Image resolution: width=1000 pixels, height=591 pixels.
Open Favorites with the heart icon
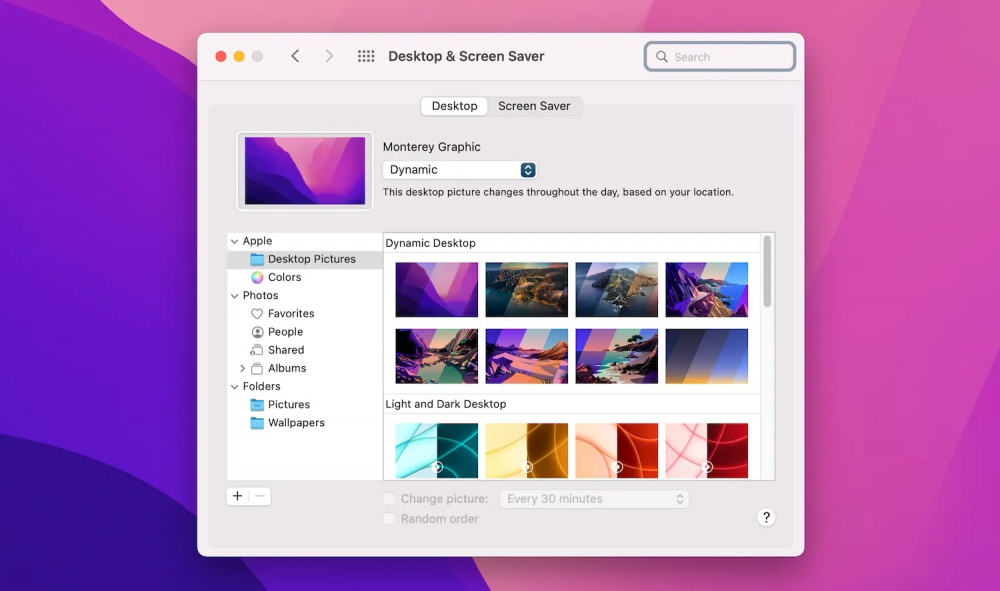(x=257, y=314)
